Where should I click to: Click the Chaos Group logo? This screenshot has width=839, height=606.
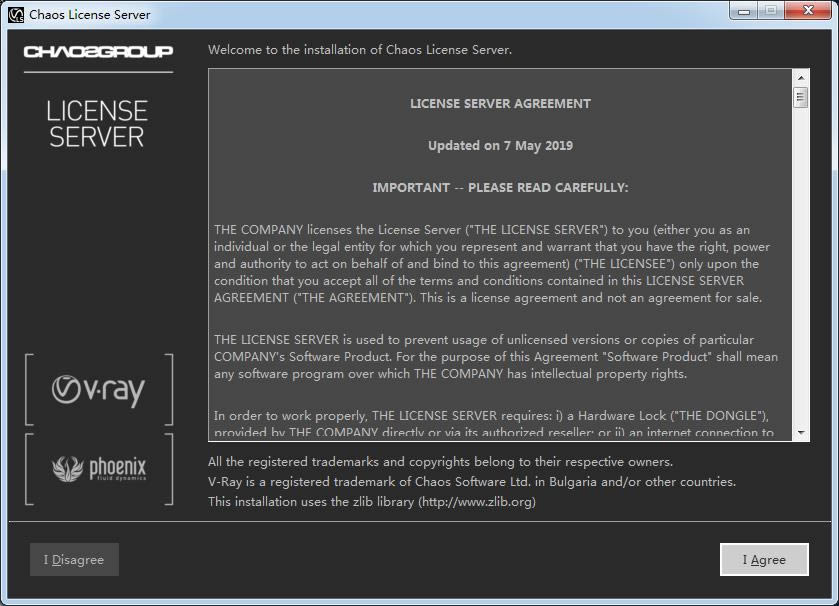tap(98, 51)
